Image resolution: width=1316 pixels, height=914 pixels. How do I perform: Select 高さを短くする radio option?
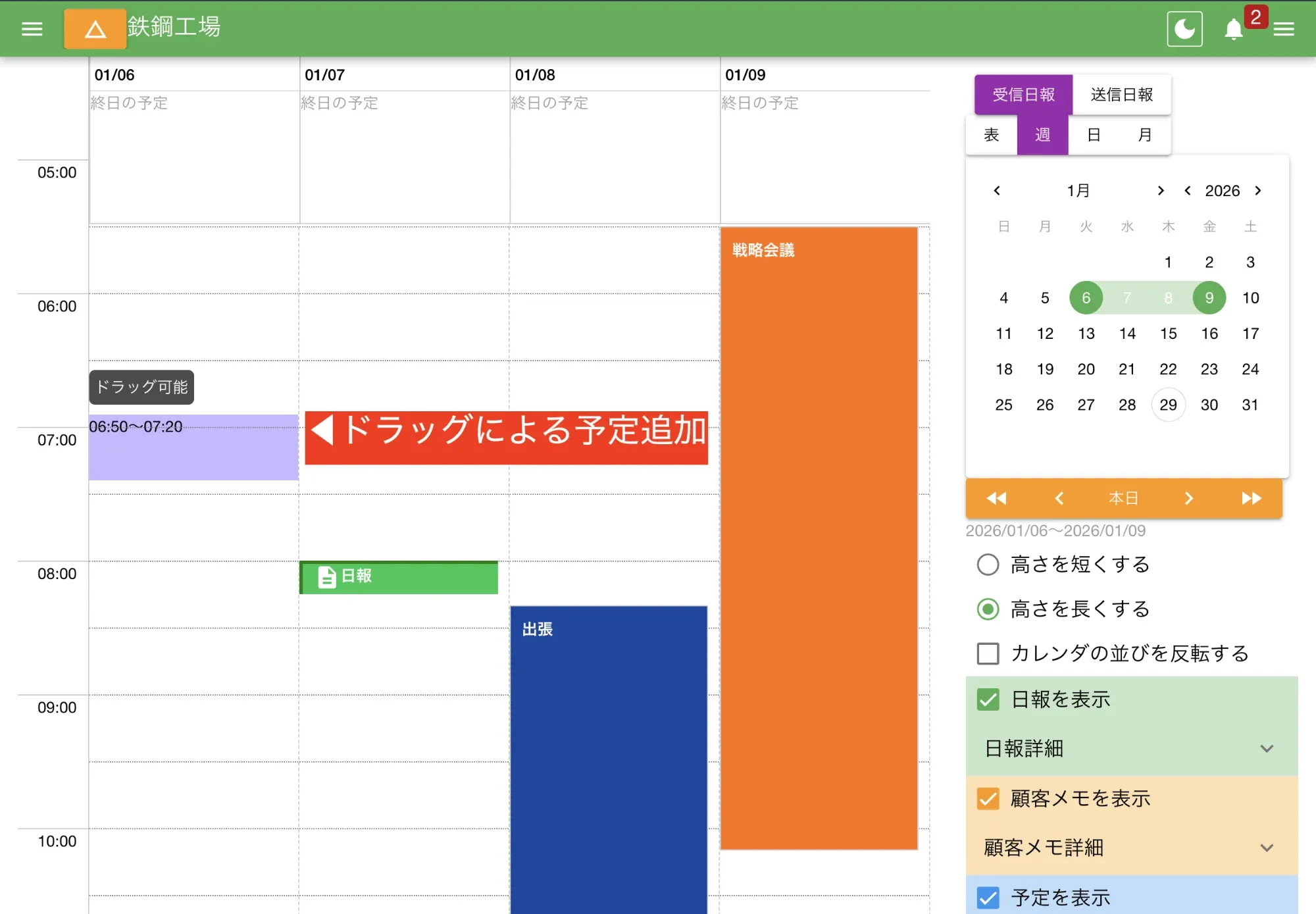pos(988,565)
